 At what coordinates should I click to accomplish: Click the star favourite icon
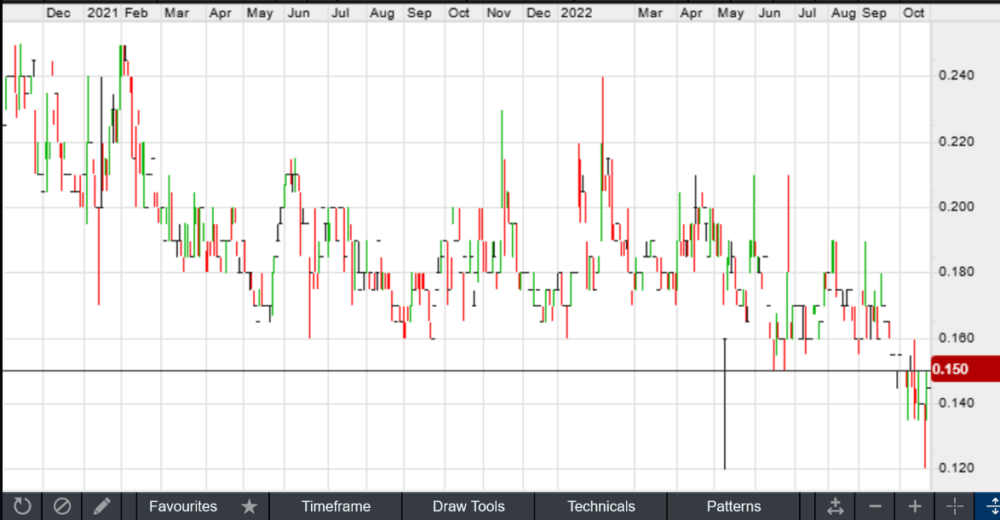click(249, 507)
